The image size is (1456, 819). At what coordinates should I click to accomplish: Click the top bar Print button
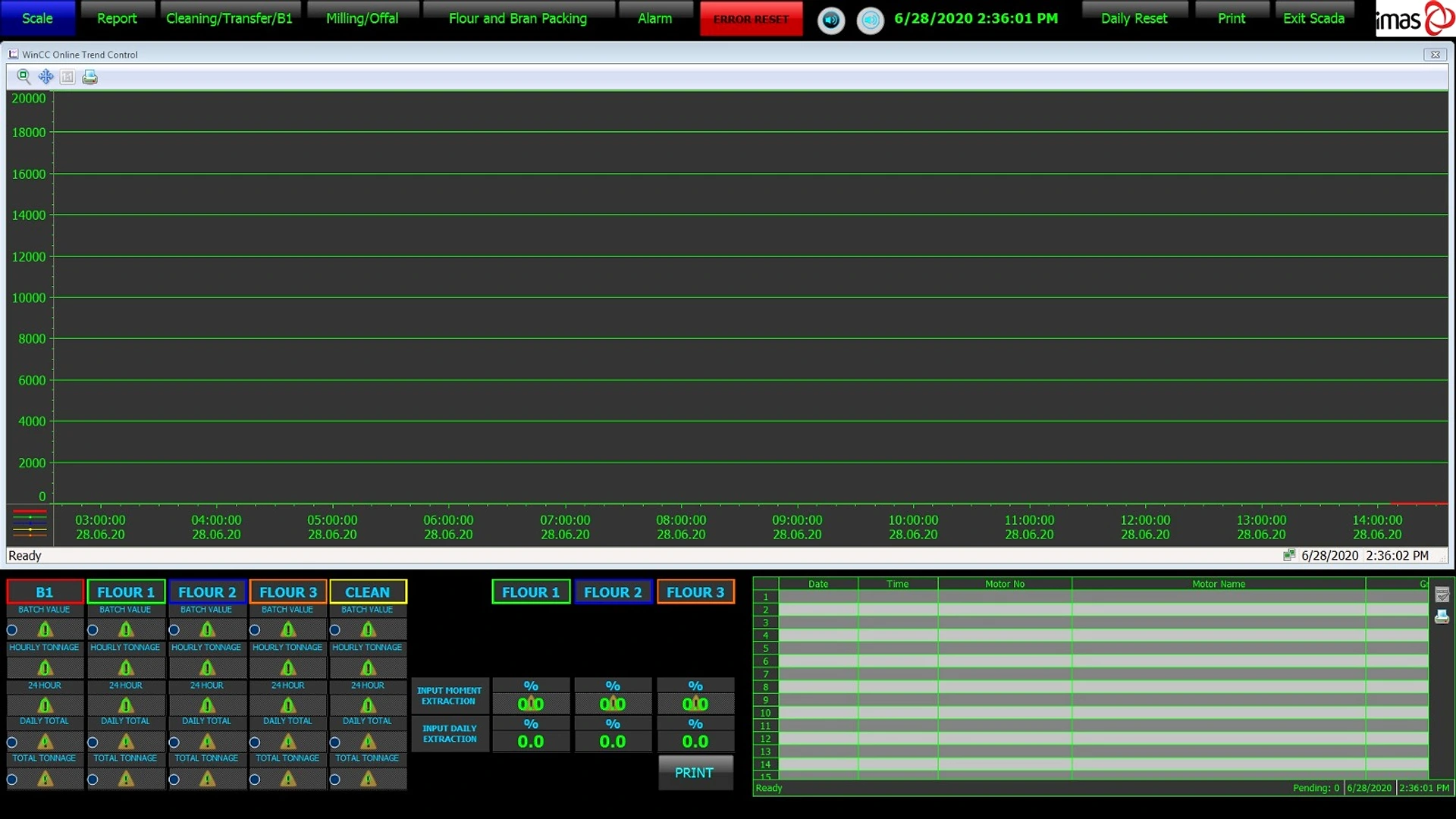pyautogui.click(x=1232, y=18)
